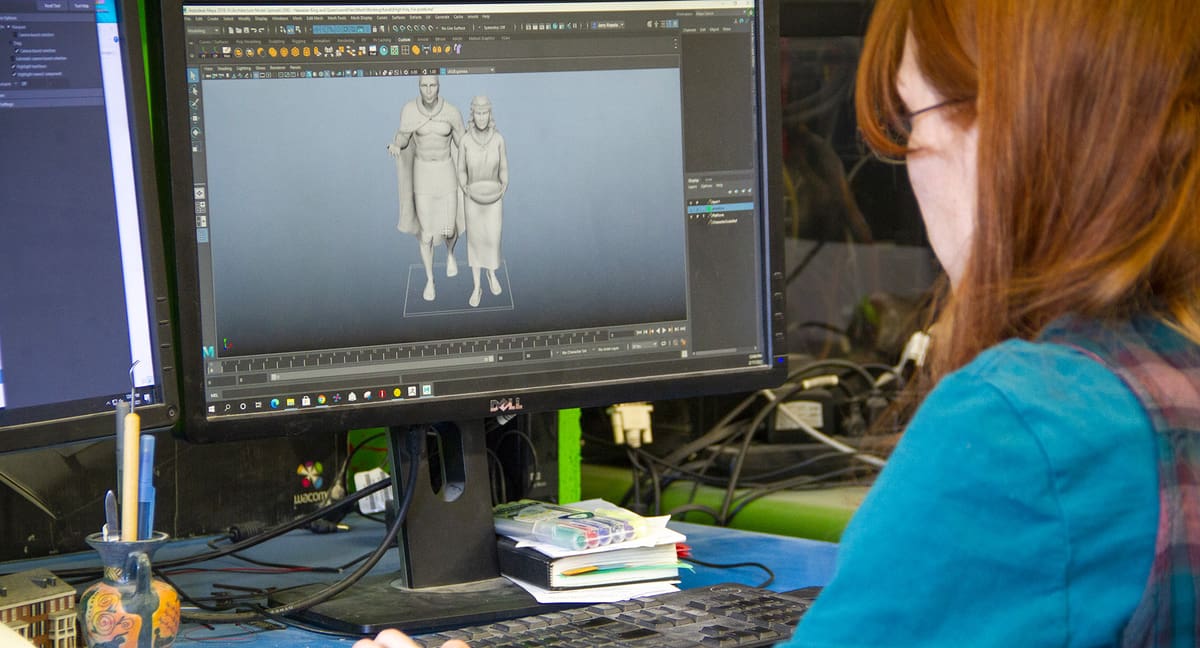Open the Modeling menu set dropdown
Image resolution: width=1200 pixels, height=648 pixels.
coord(205,28)
